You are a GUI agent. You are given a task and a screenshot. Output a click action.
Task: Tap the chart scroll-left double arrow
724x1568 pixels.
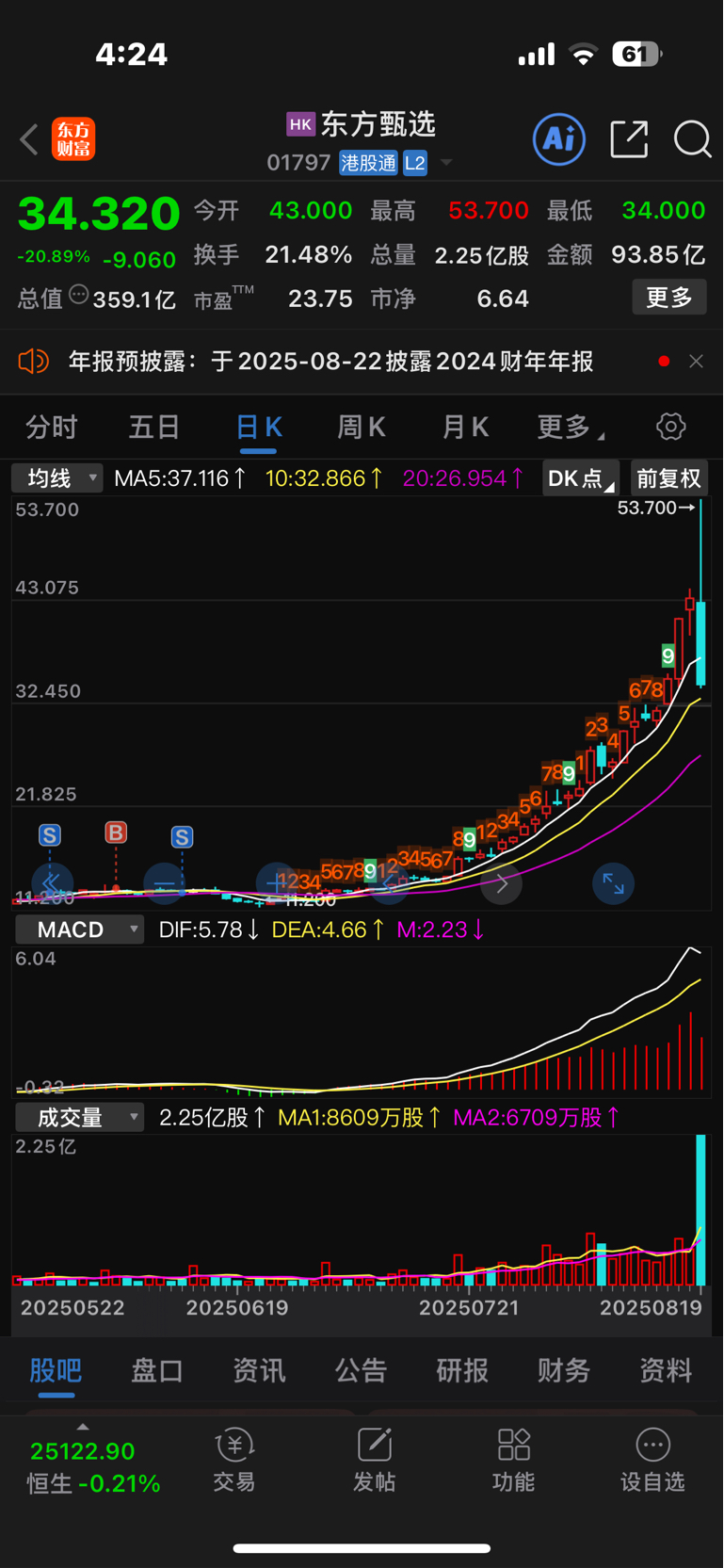(x=52, y=883)
